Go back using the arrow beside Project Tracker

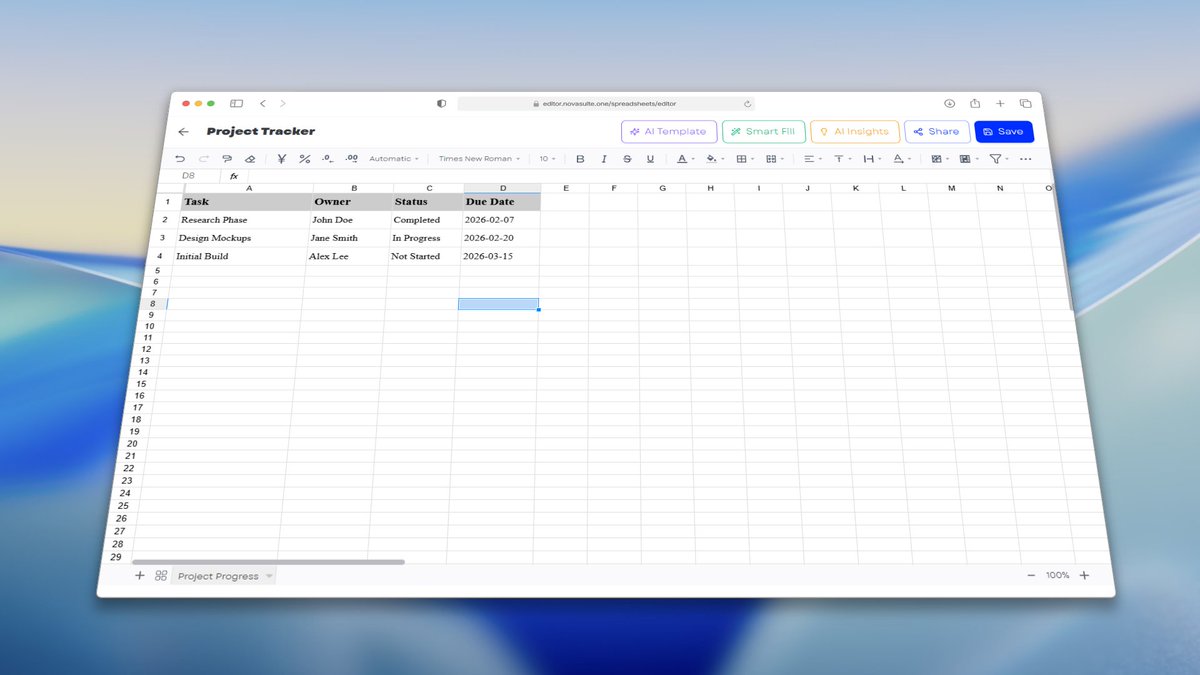coord(183,131)
